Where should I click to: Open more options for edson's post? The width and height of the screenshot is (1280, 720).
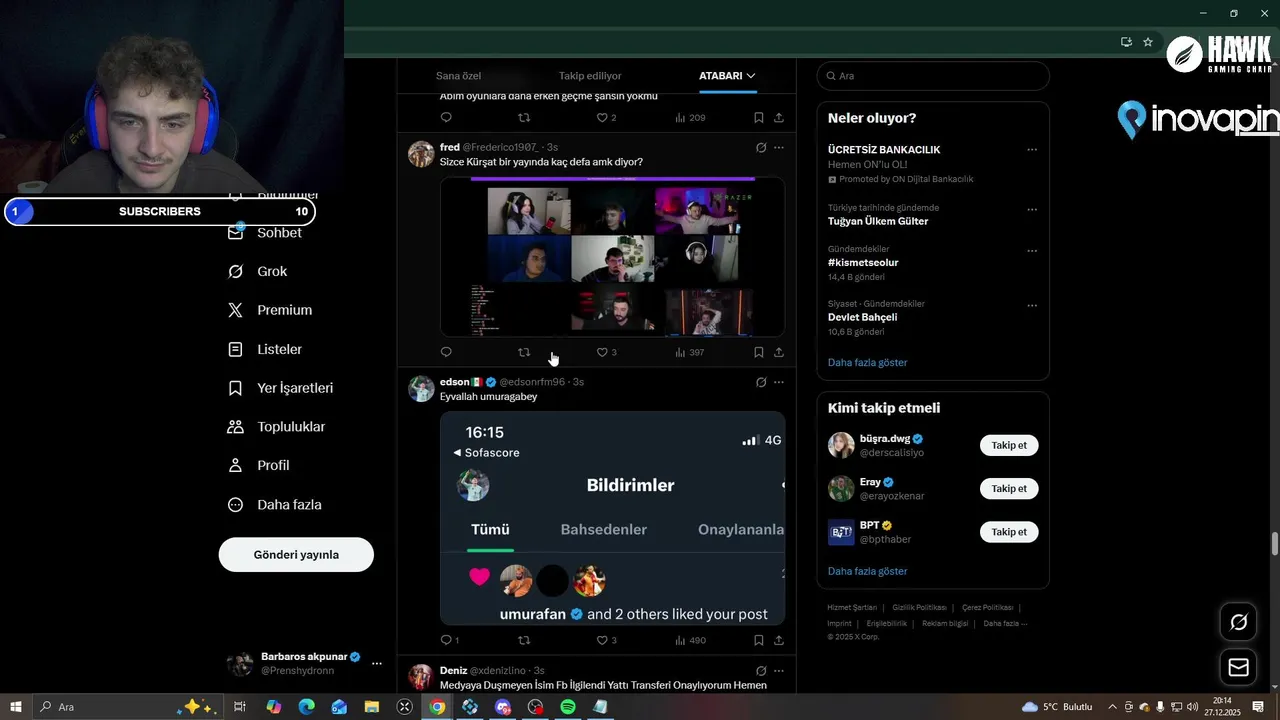779,382
